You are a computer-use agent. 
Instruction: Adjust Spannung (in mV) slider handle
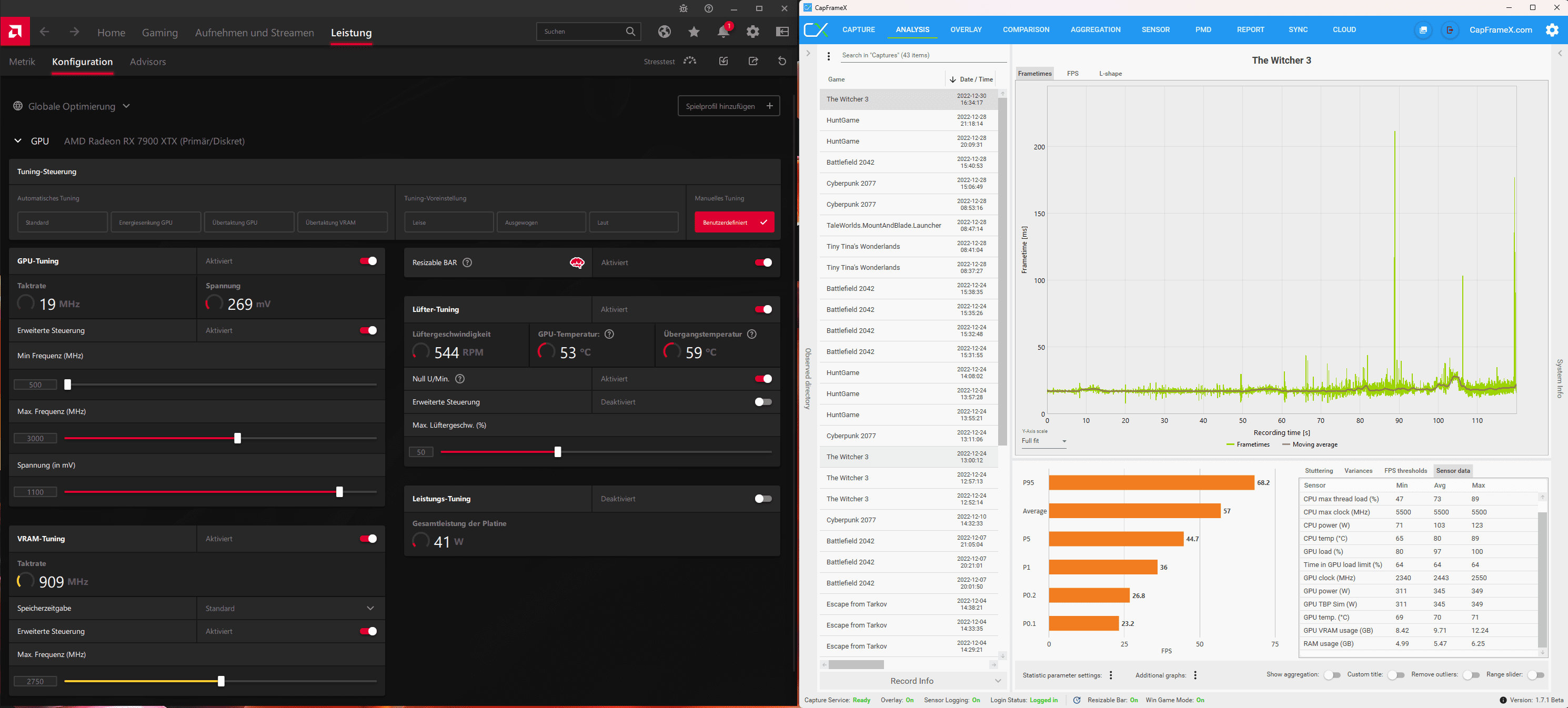340,491
